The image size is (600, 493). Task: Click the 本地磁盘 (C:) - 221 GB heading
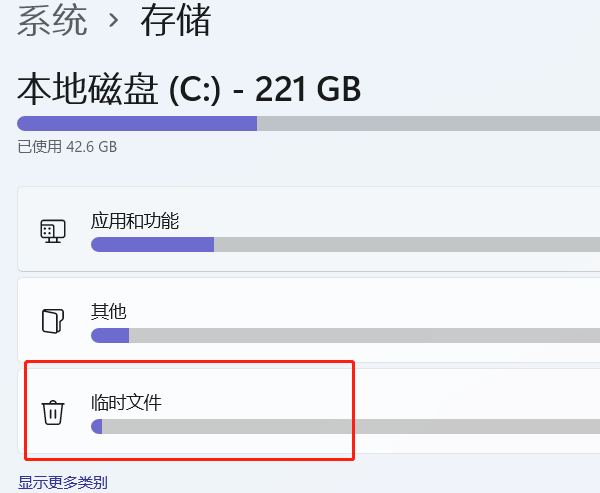(189, 89)
